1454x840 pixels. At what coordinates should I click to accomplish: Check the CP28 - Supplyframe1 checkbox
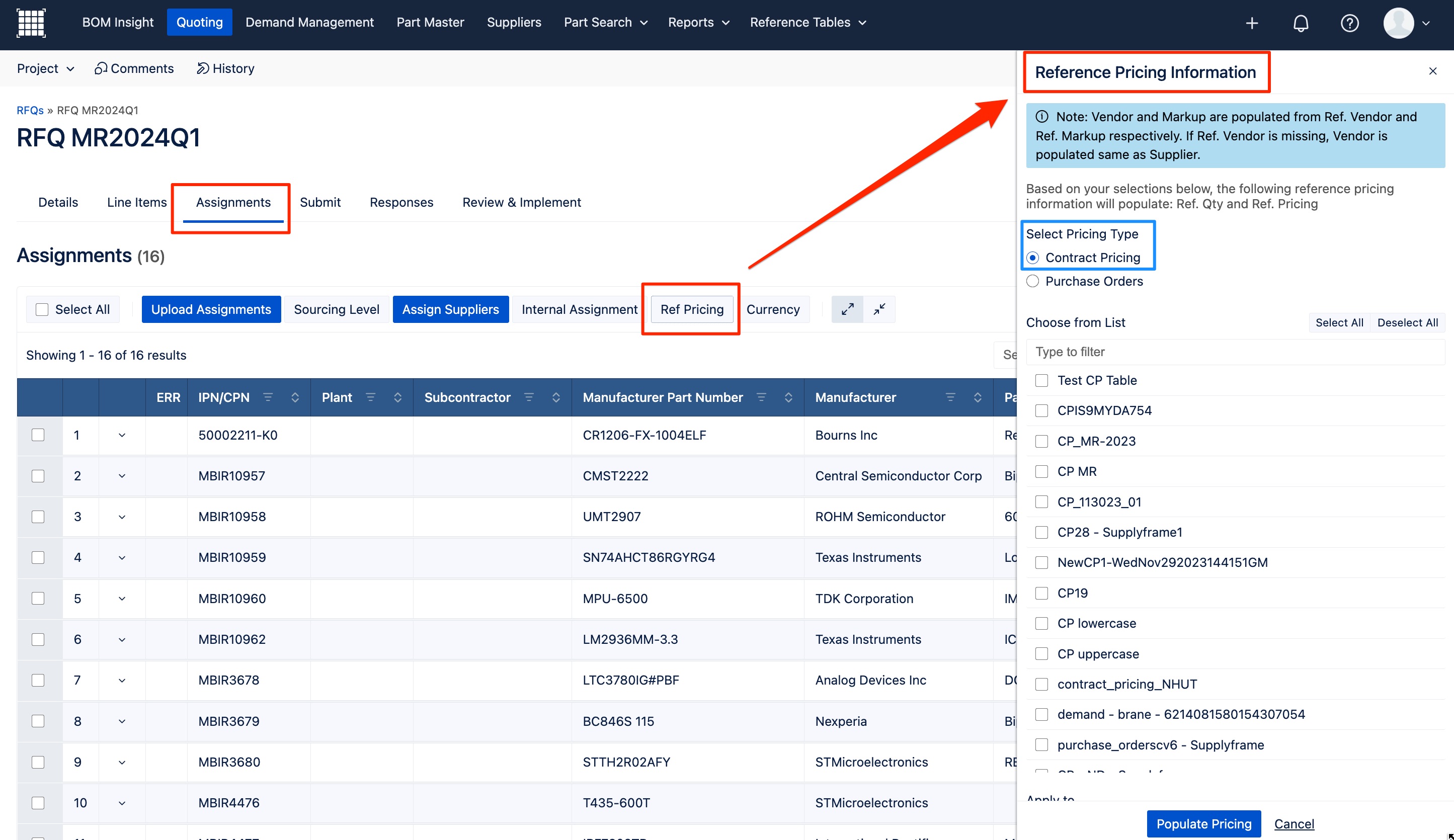click(1041, 532)
